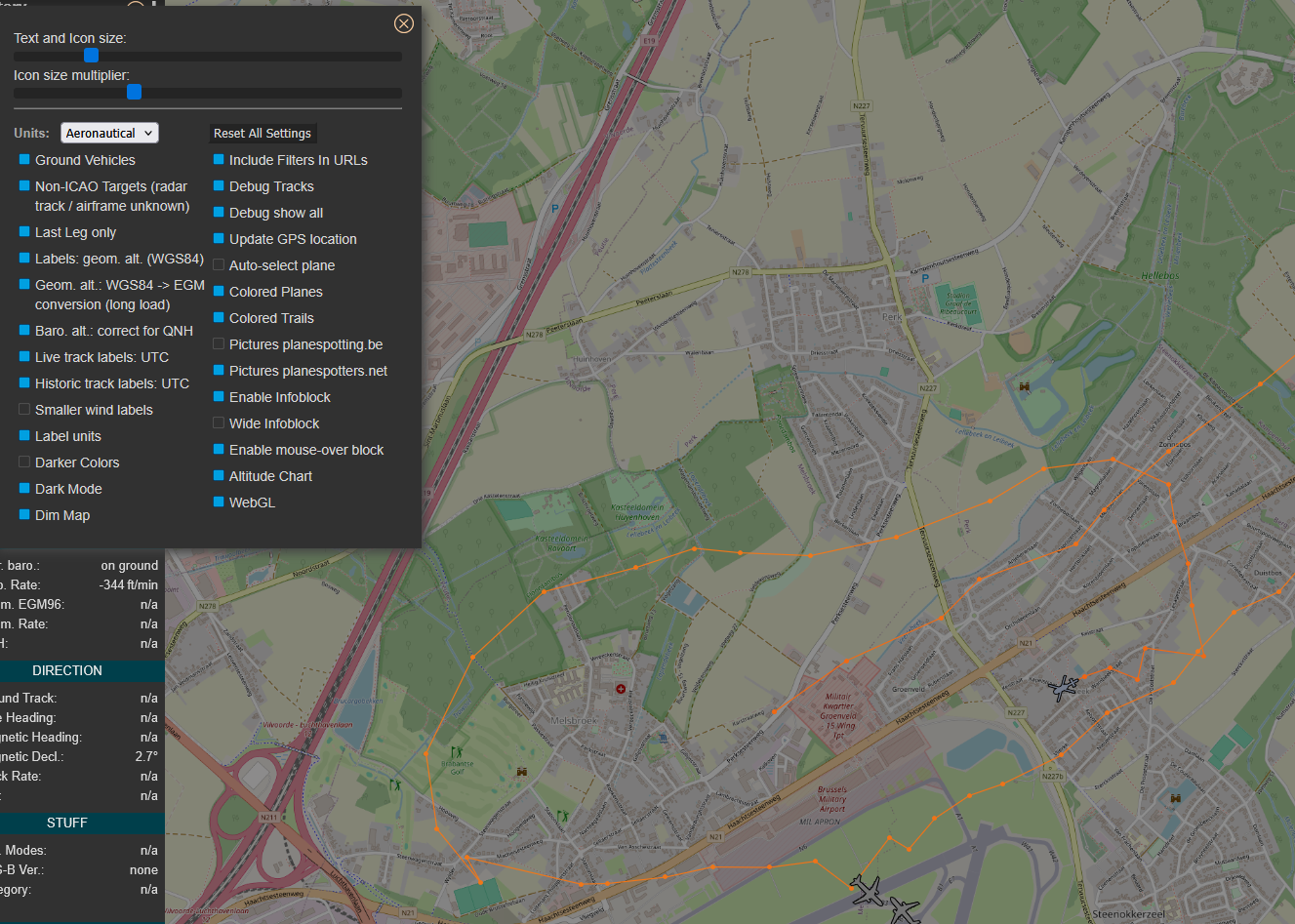1295x924 pixels.
Task: Click the golf icon at Brabantse Golf
Action: pyautogui.click(x=455, y=751)
